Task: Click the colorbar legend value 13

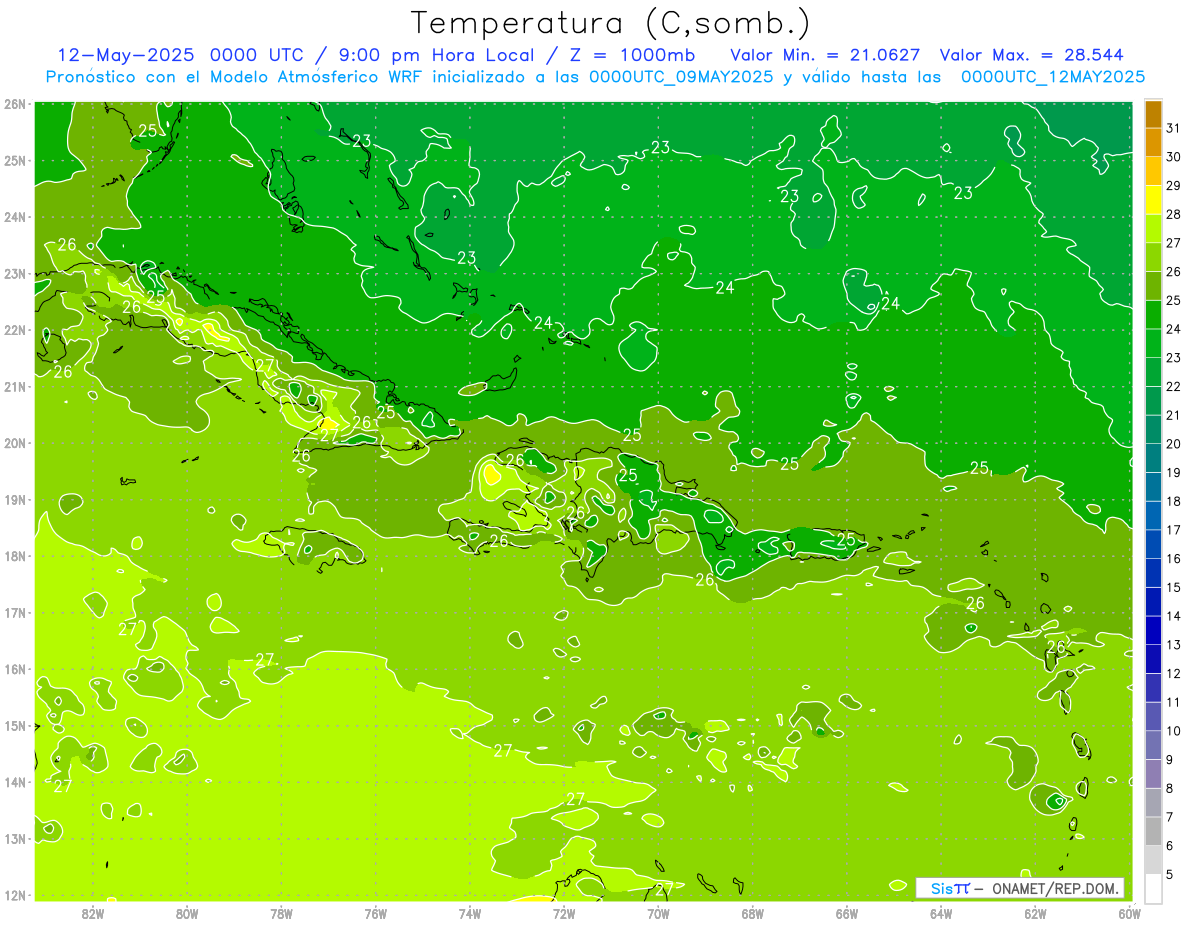Action: point(1174,644)
